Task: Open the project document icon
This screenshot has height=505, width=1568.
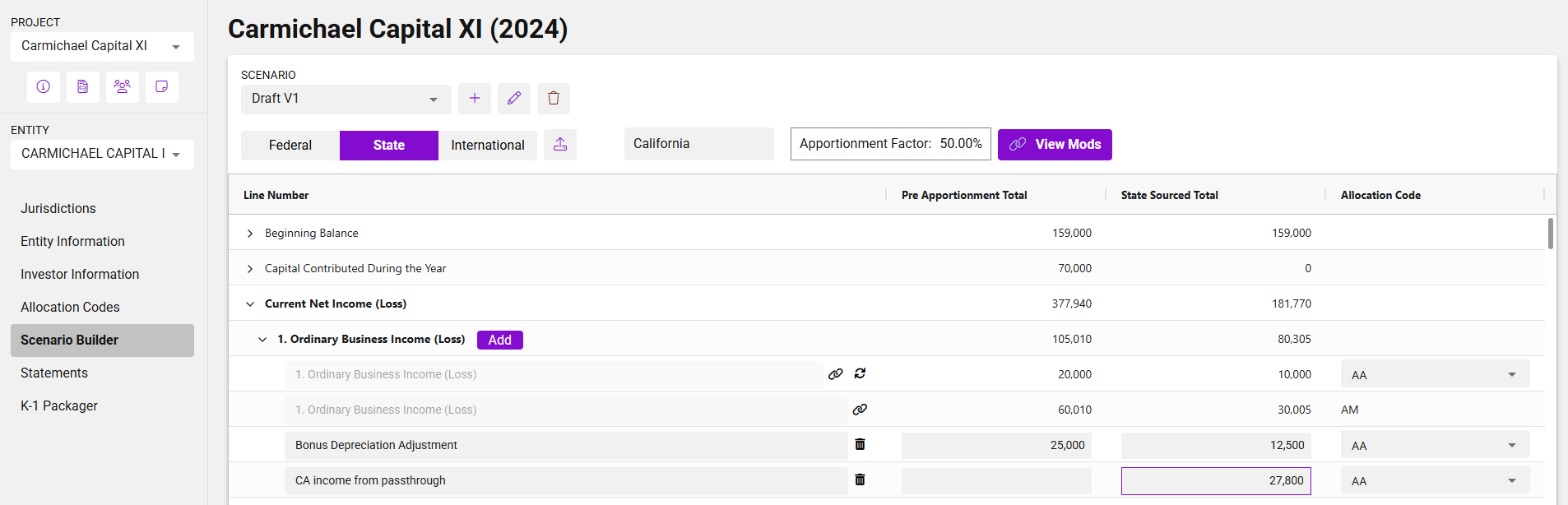Action: pos(83,86)
